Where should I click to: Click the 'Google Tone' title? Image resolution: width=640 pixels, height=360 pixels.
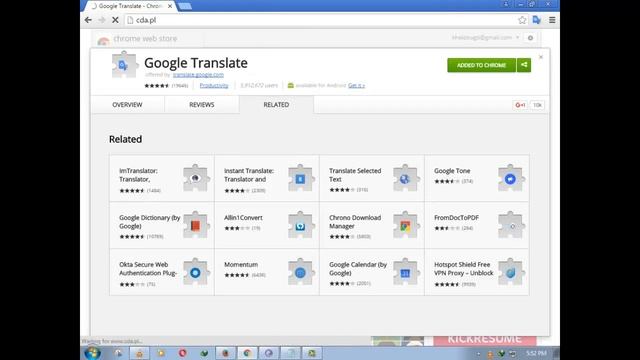[452, 171]
